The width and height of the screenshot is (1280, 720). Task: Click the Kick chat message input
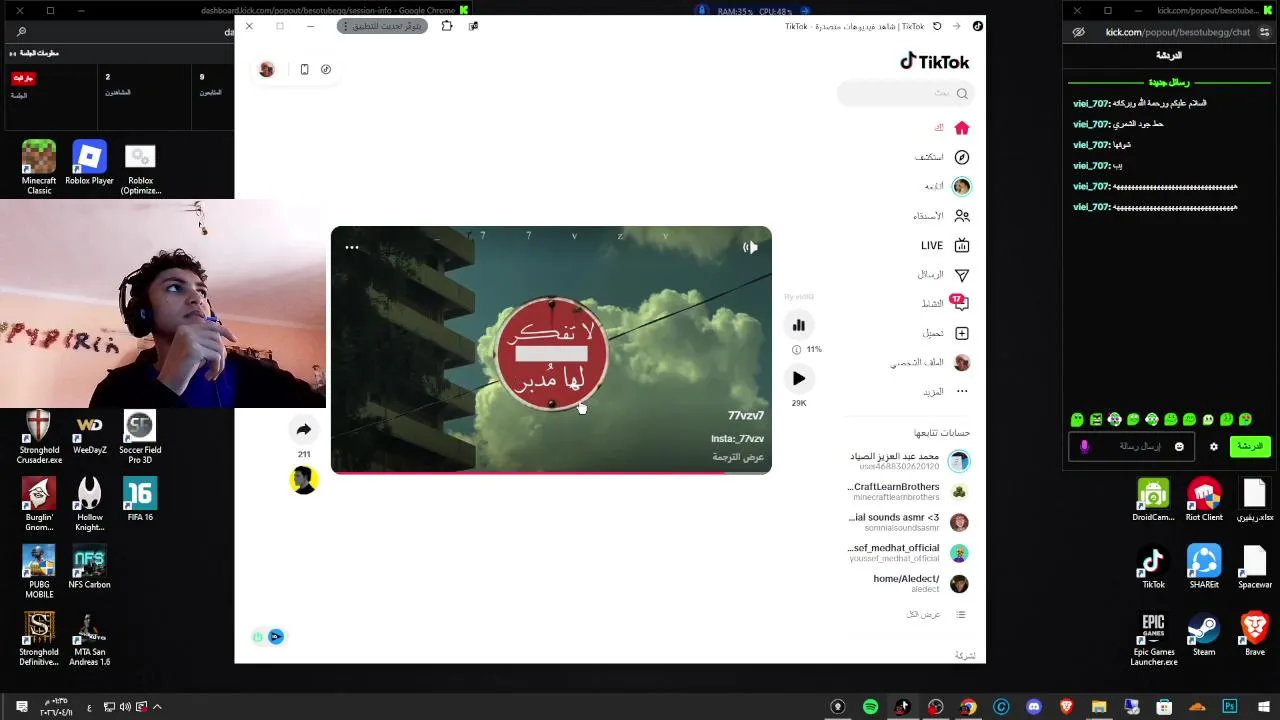pos(1132,447)
